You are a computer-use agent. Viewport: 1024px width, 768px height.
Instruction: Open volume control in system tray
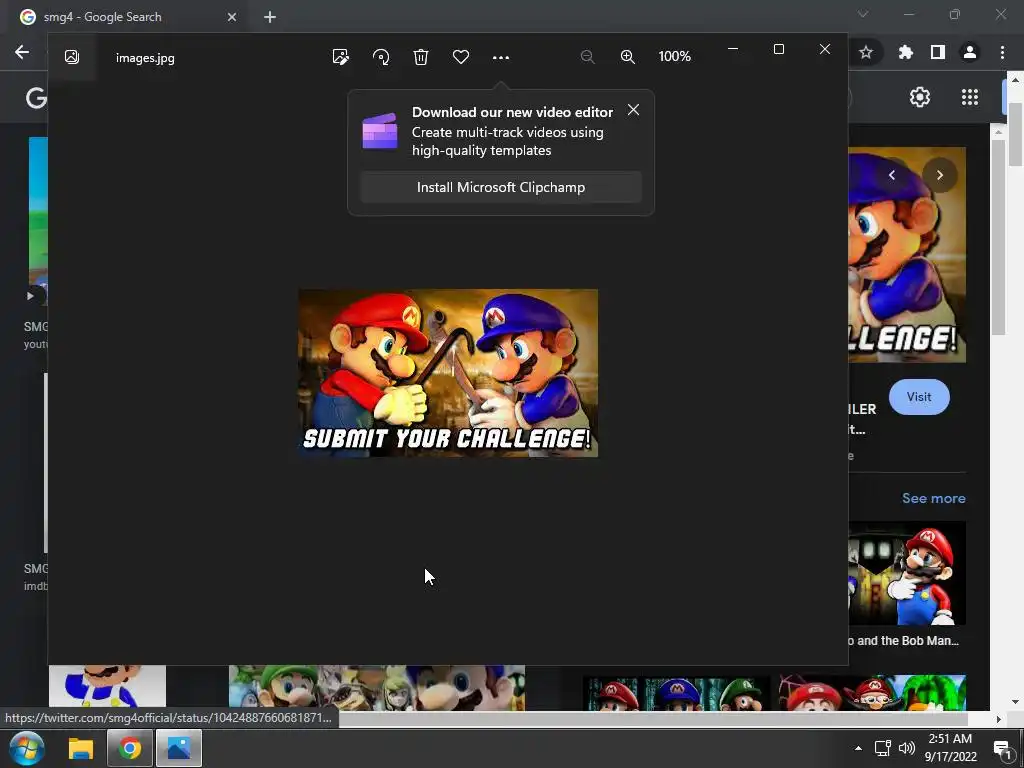[x=906, y=748]
